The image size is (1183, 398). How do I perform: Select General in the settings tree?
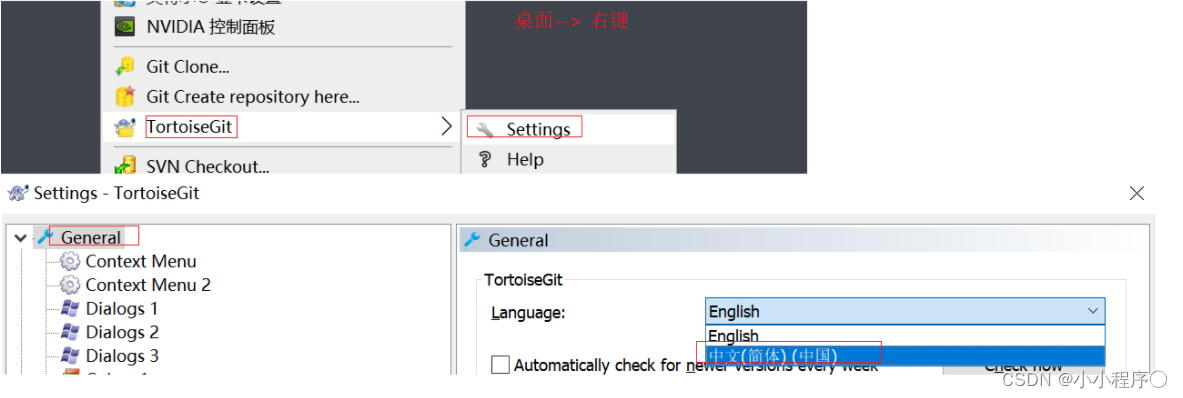(91, 237)
